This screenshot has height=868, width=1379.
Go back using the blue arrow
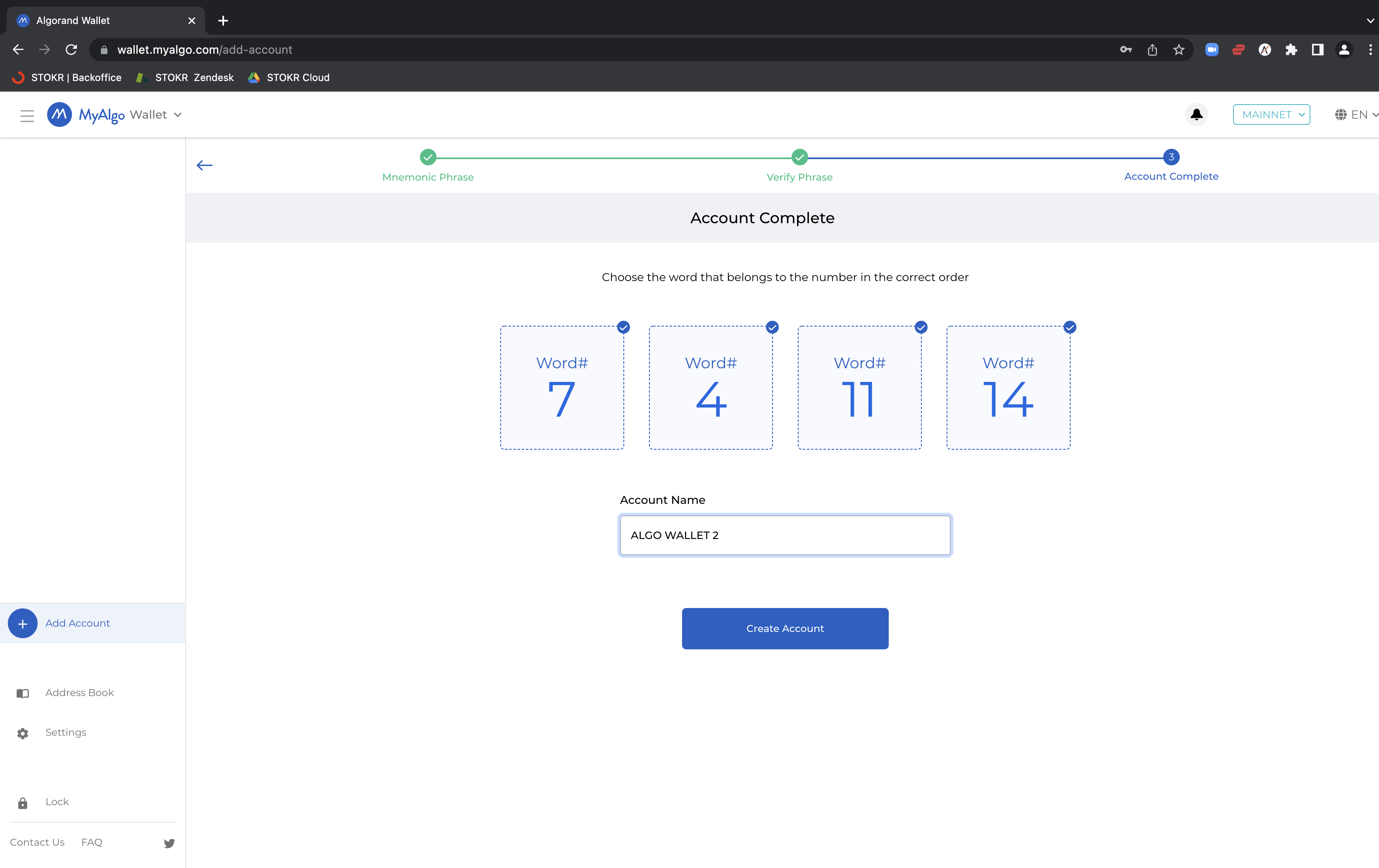(205, 165)
